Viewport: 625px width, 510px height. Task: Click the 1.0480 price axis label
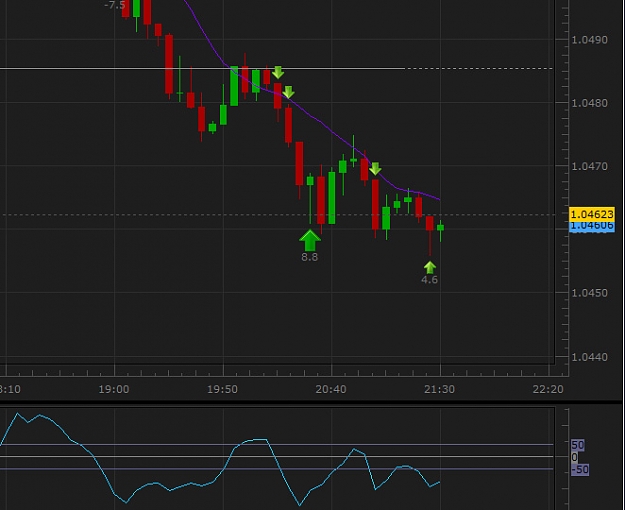[590, 103]
